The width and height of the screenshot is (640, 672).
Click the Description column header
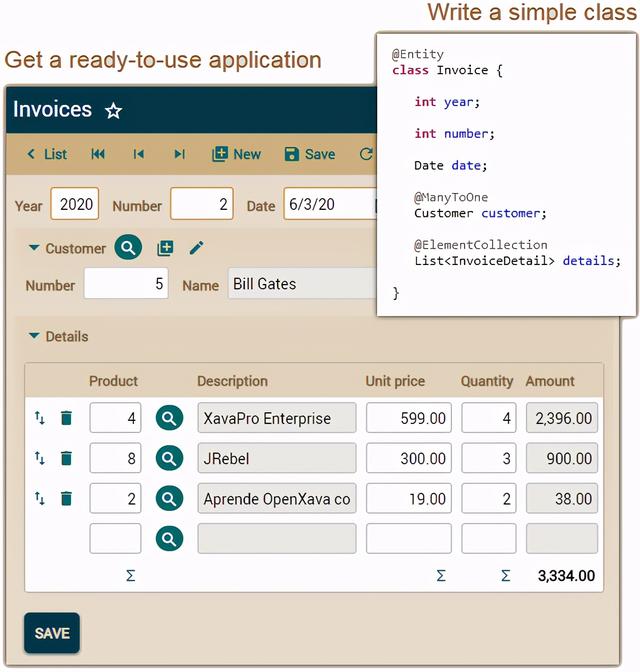point(232,381)
